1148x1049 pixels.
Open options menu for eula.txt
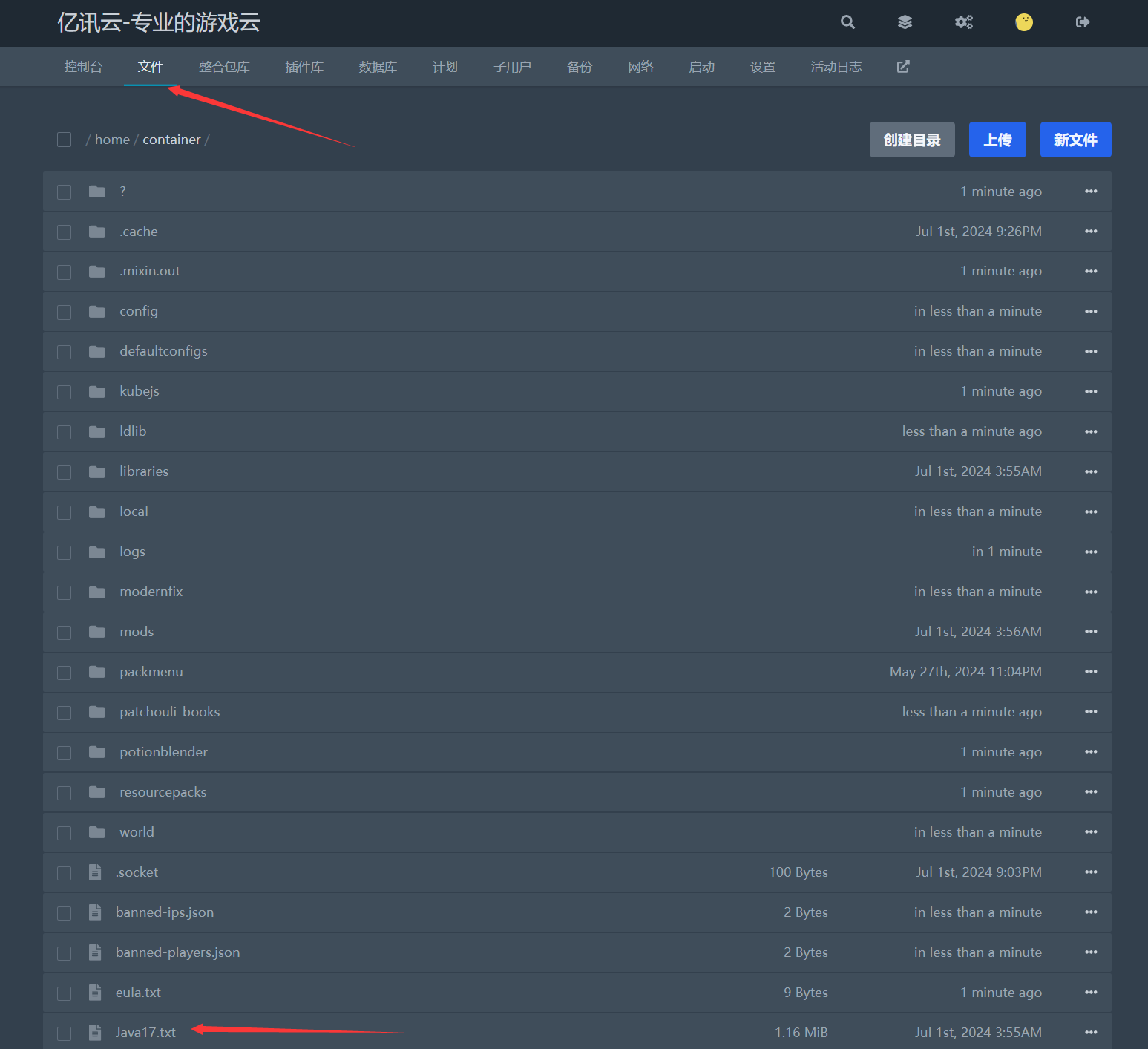point(1091,992)
